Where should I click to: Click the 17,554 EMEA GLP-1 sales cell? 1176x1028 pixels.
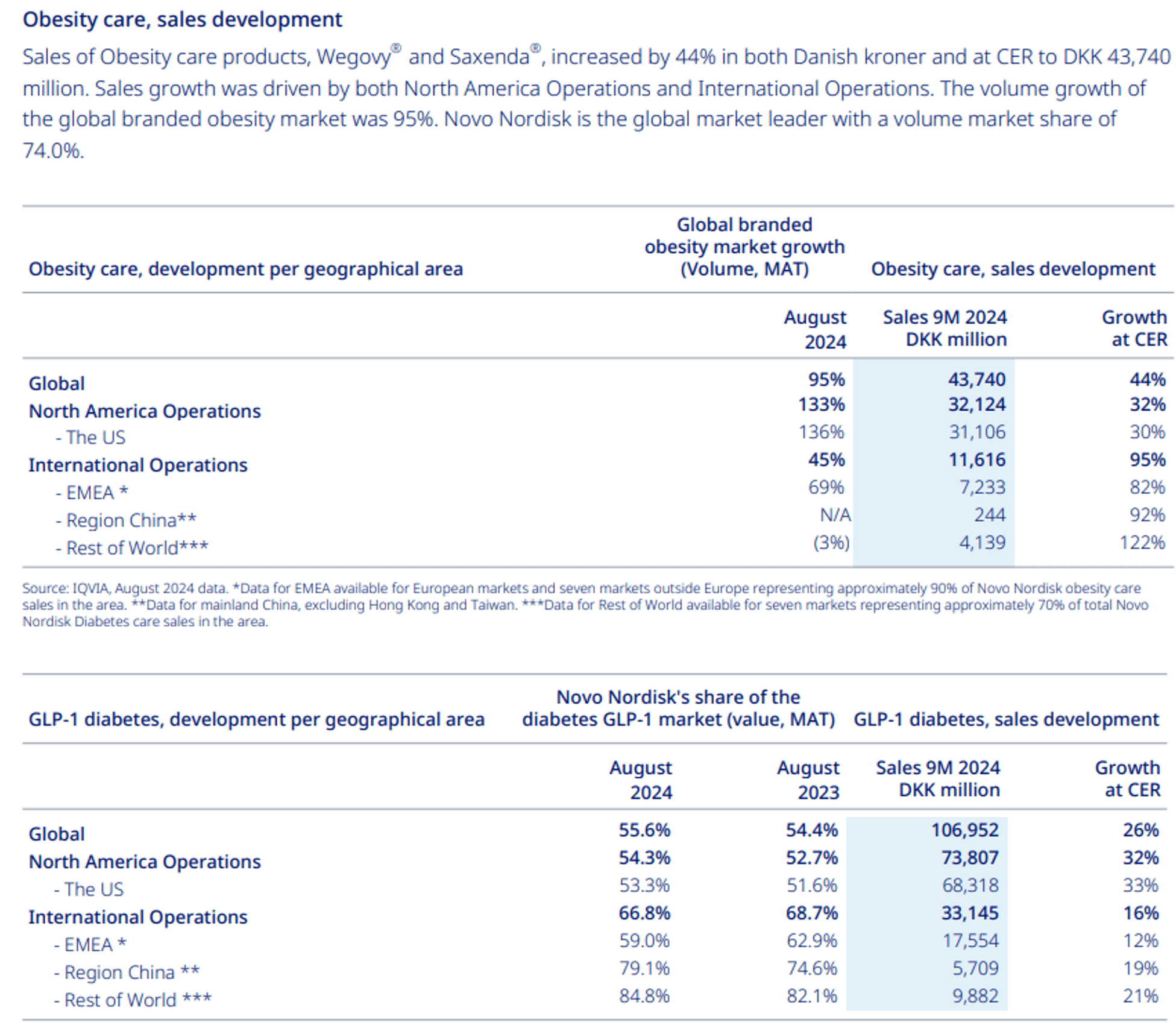click(970, 941)
